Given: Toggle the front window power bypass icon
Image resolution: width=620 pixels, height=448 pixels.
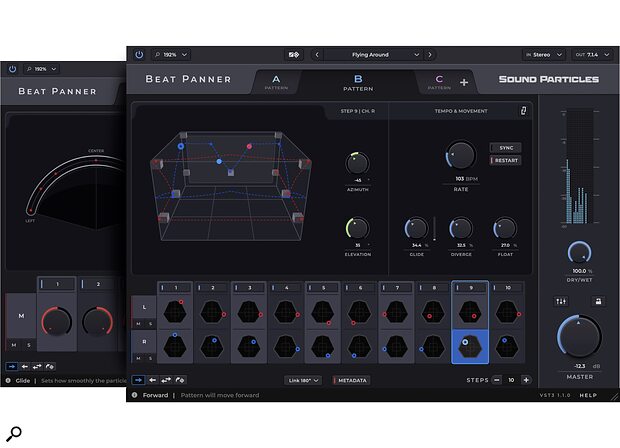Looking at the screenshot, I should (139, 55).
